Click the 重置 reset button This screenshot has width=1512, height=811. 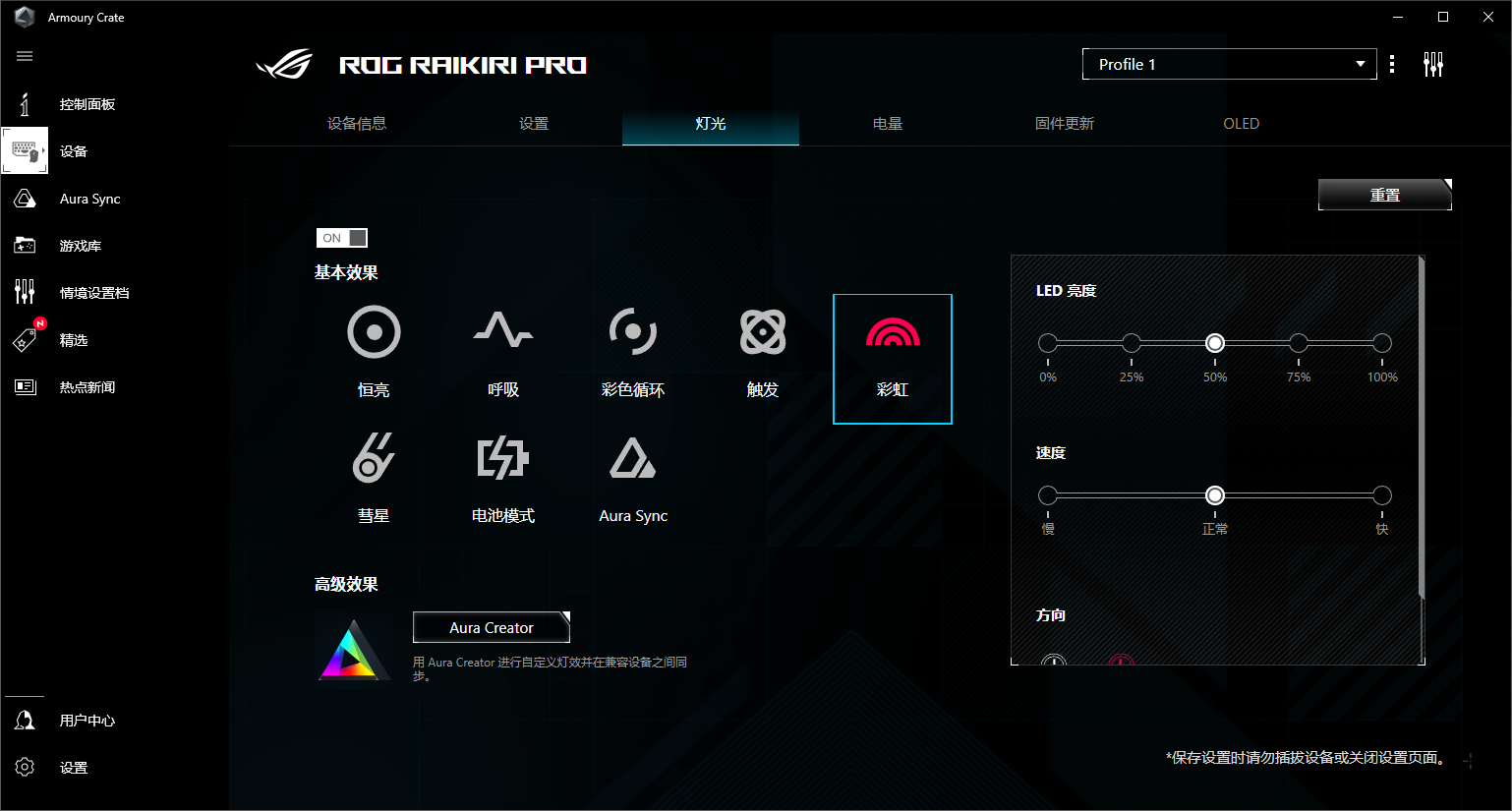1384,195
